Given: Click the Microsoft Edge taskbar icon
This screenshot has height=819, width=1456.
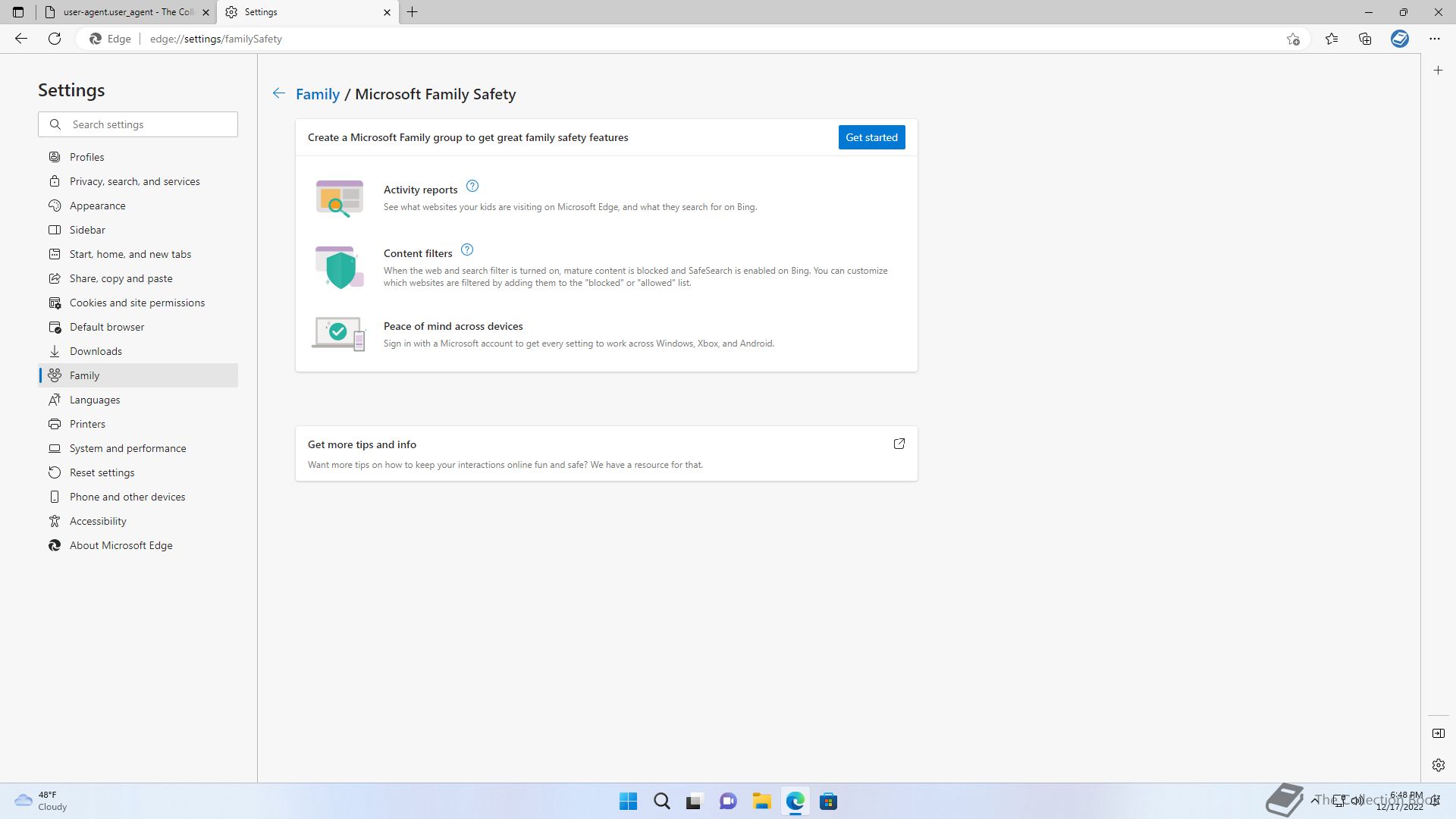Looking at the screenshot, I should 795,802.
